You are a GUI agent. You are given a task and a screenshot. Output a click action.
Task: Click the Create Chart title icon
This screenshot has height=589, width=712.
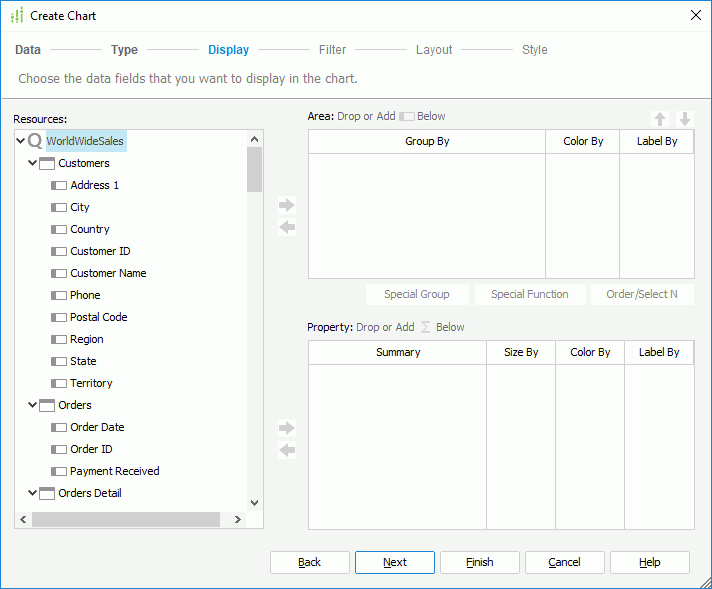click(17, 15)
